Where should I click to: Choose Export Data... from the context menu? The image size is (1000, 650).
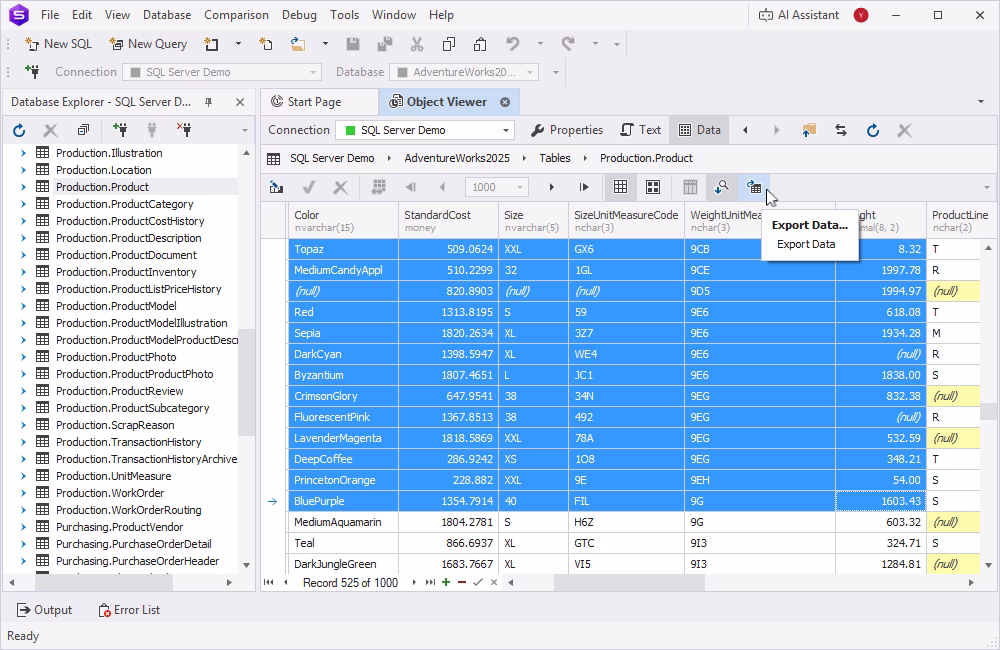pyautogui.click(x=808, y=225)
